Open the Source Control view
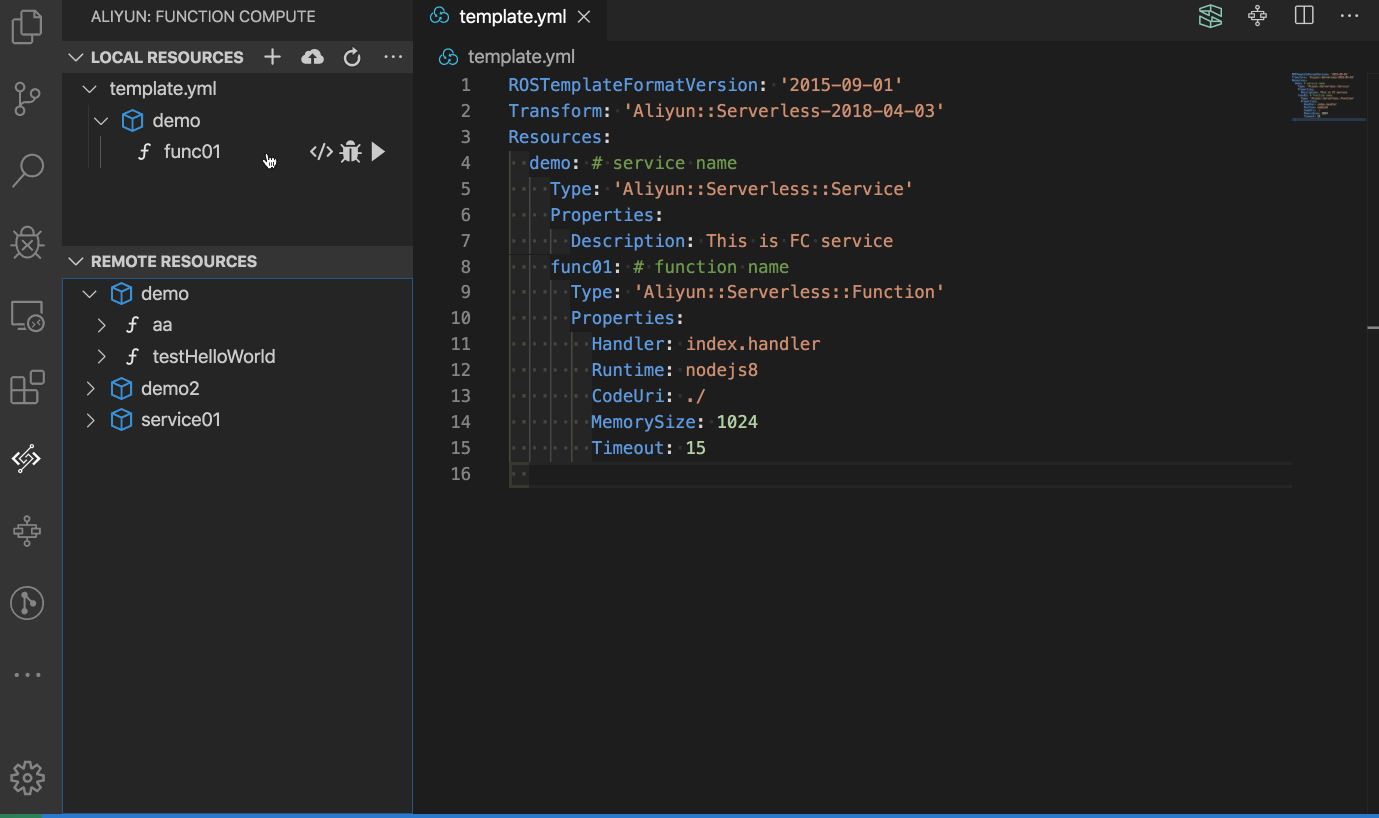This screenshot has height=818, width=1379. click(x=27, y=98)
